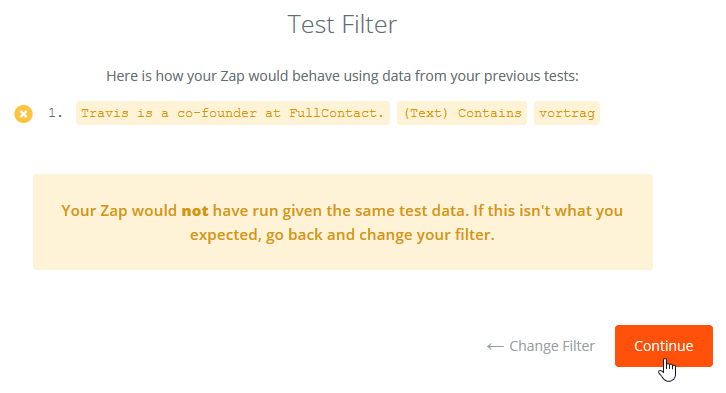Image resolution: width=726 pixels, height=393 pixels.
Task: Click the 'Your Zap would' warning text start
Action: point(119,211)
